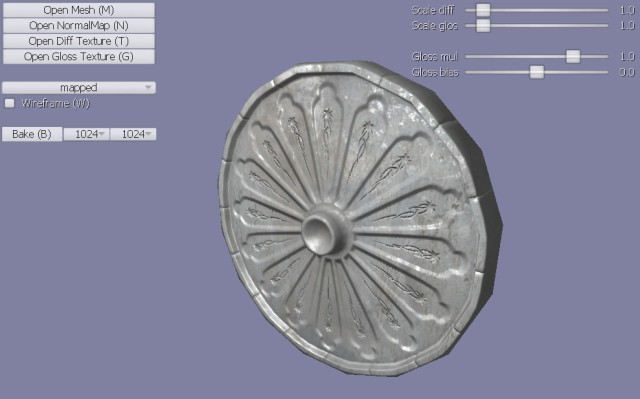This screenshot has width=640, height=399.
Task: Enable the Wireframe checkbox
Action: (9, 103)
